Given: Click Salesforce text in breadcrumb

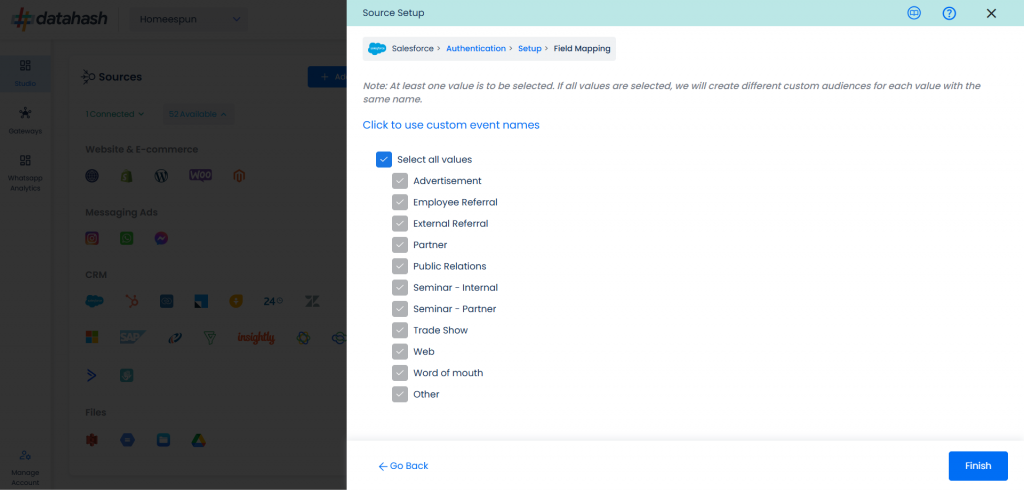Looking at the screenshot, I should point(413,48).
